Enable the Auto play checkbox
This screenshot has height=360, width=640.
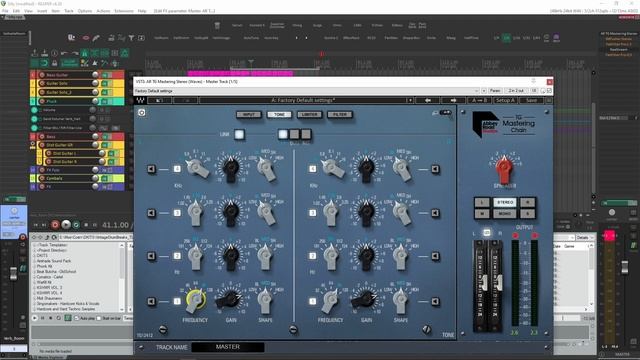coord(76,318)
